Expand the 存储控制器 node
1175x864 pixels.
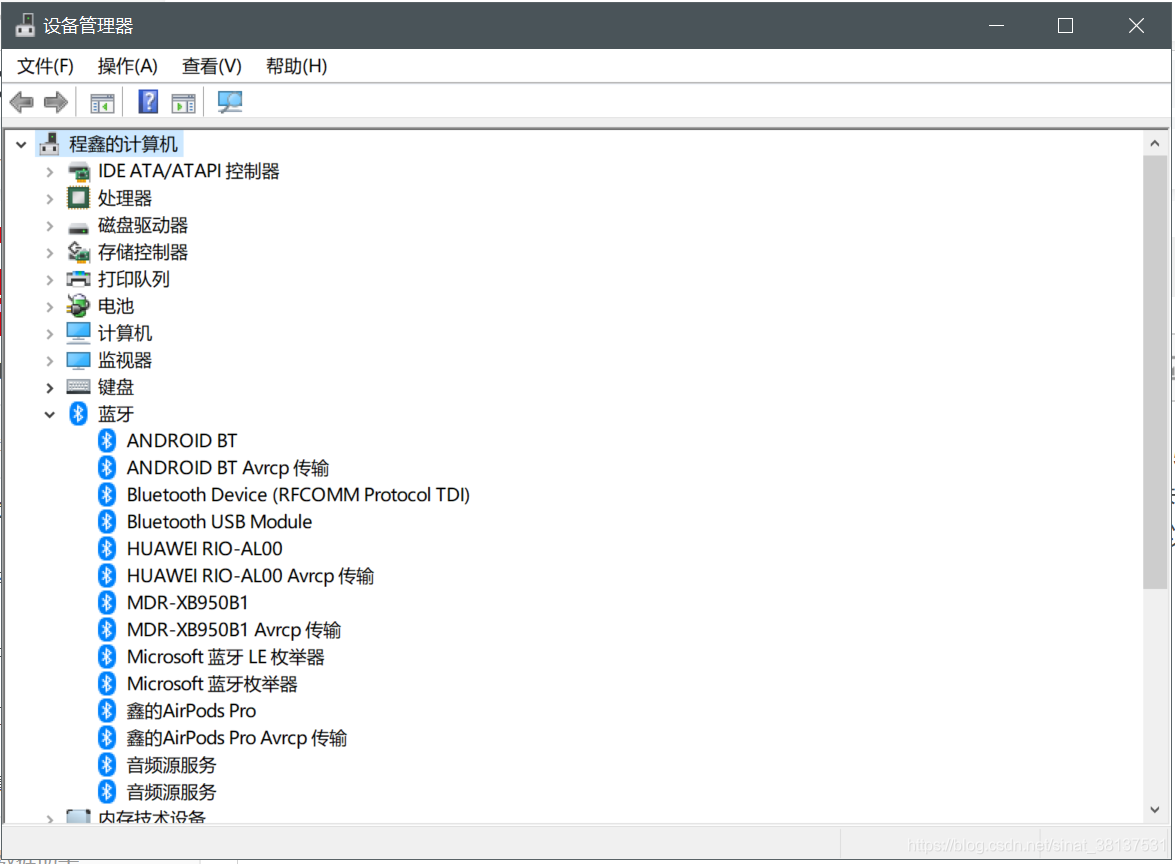tap(49, 253)
